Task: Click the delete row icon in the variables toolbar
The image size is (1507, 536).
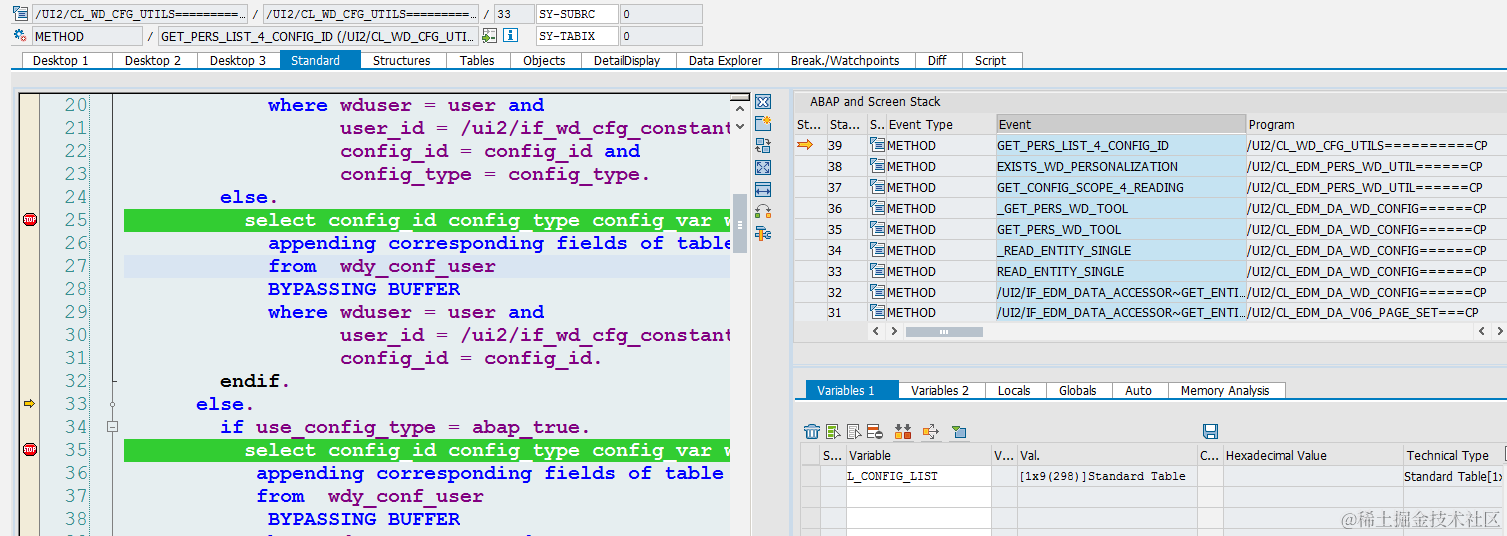Action: coord(875,432)
